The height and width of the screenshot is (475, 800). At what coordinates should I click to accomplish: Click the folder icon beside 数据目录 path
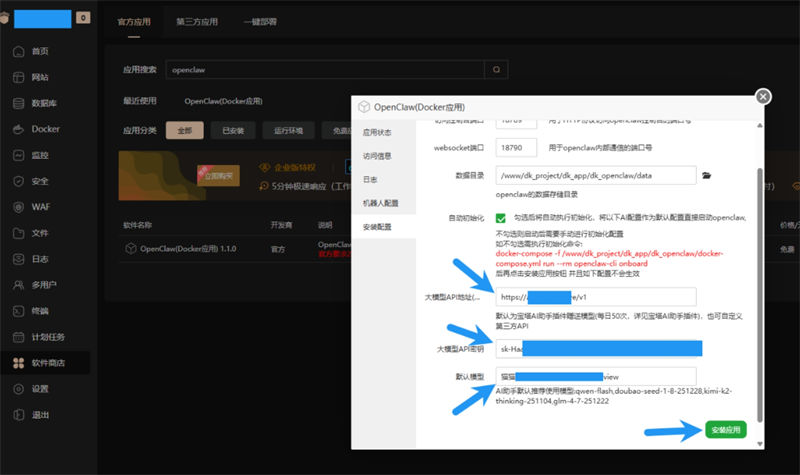click(706, 175)
